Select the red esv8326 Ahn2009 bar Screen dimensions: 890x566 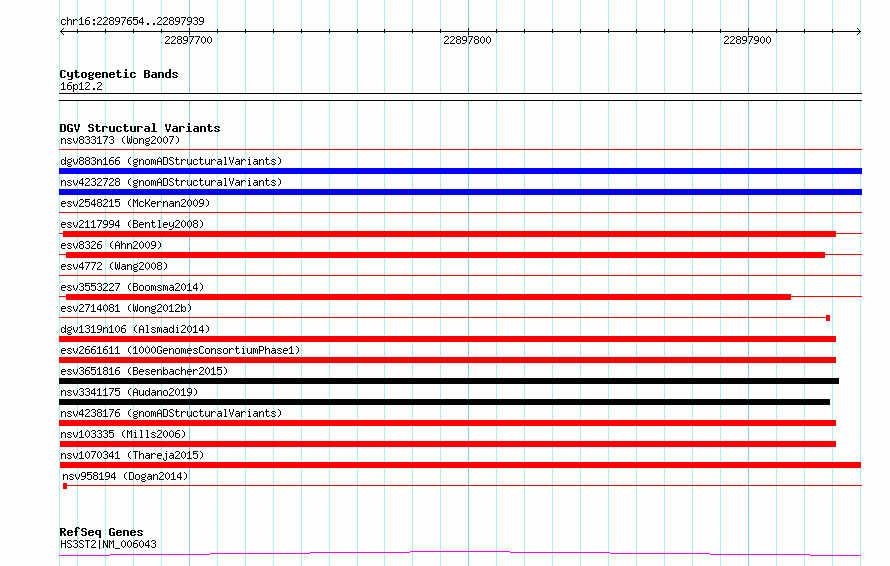click(445, 255)
